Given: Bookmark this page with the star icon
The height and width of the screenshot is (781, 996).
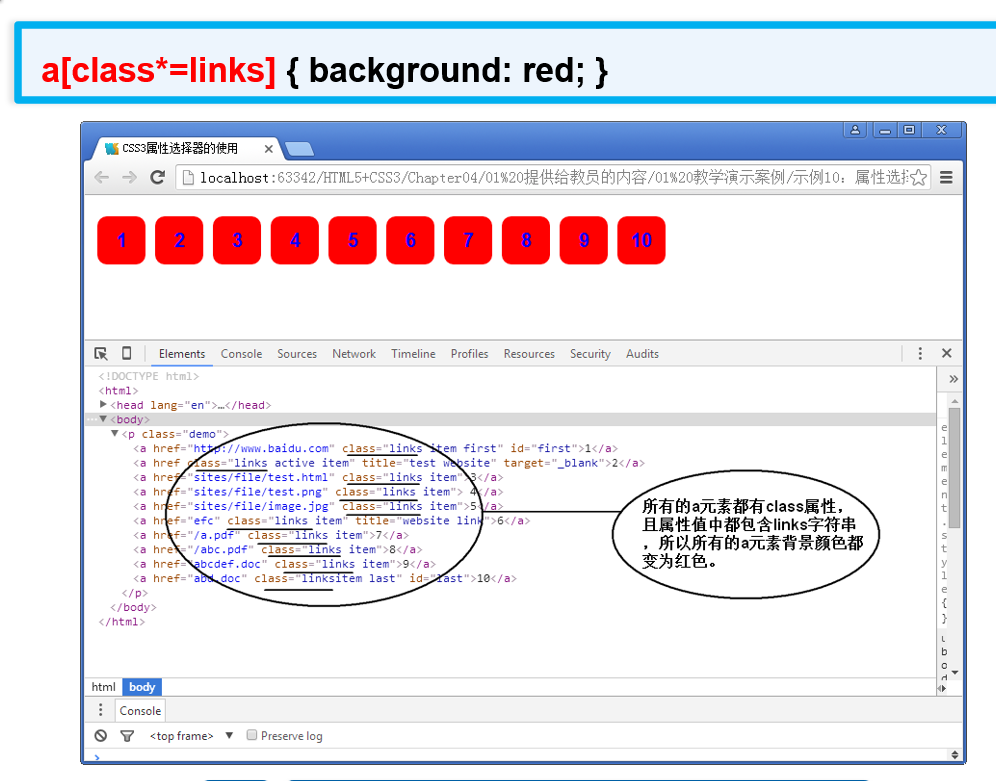Looking at the screenshot, I should tap(919, 178).
